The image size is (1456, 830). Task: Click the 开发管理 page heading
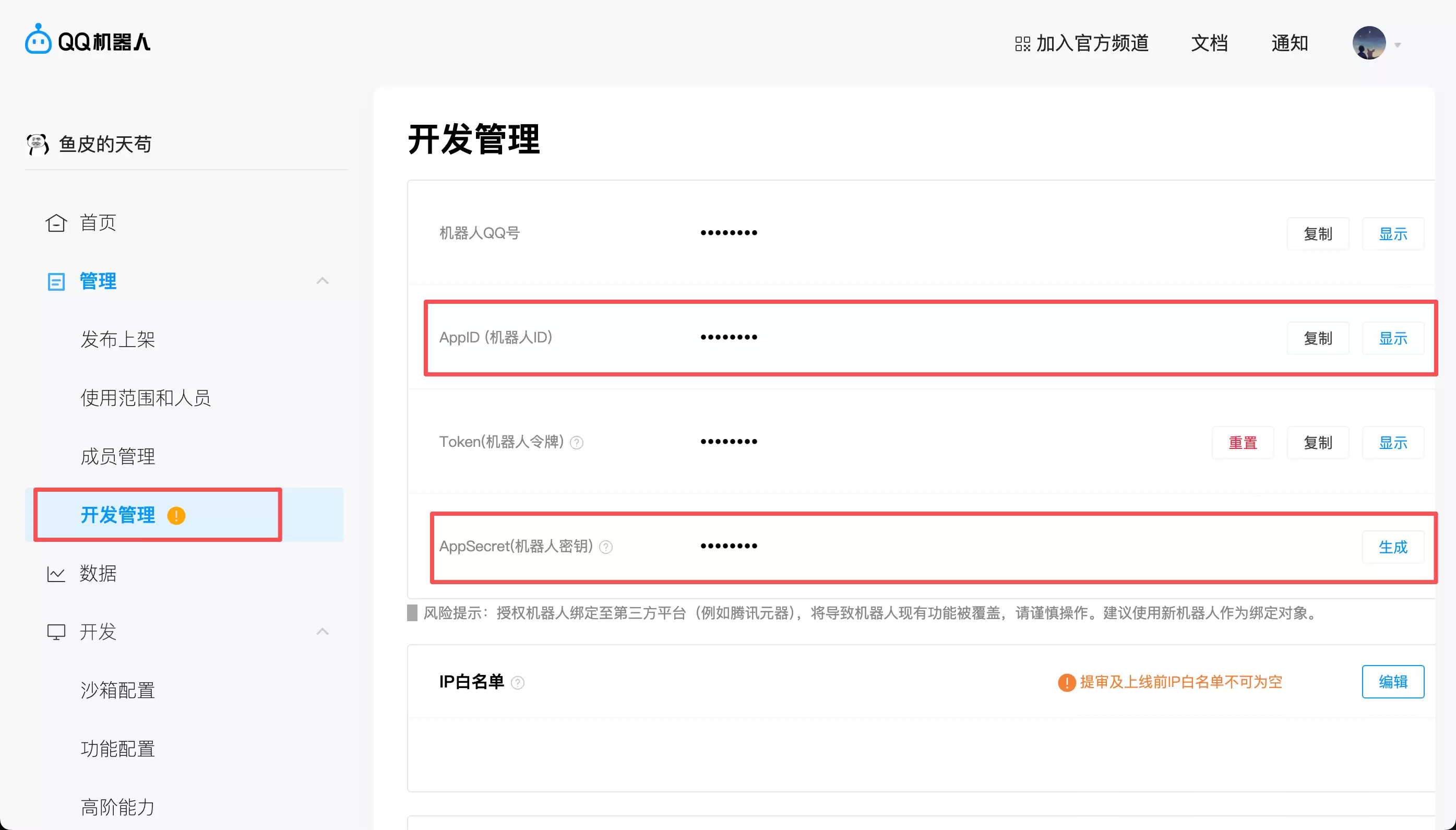pos(474,139)
